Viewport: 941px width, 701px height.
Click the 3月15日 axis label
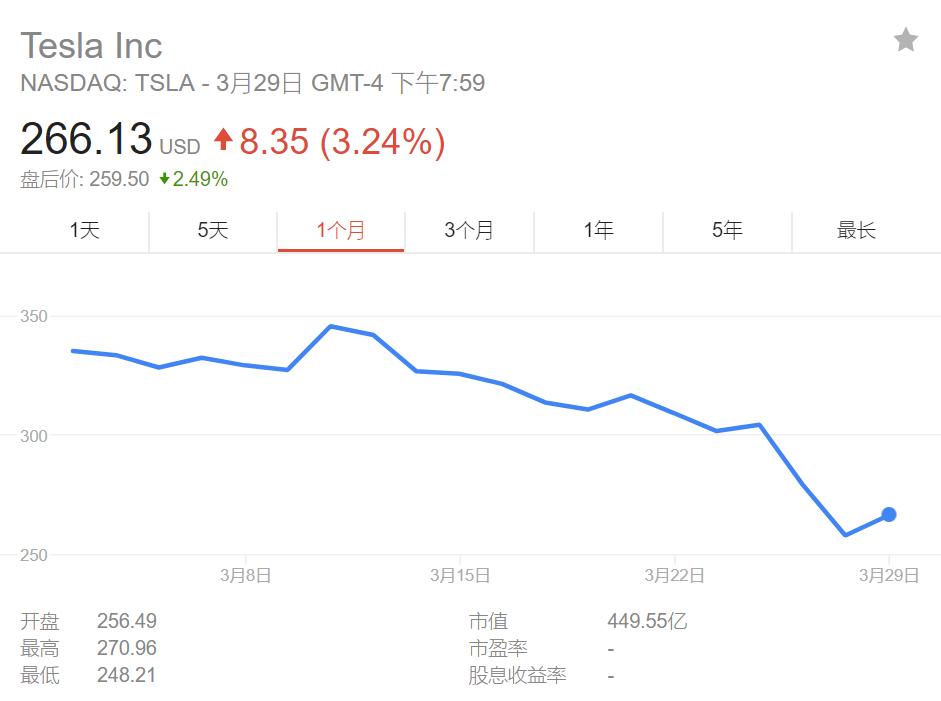pyautogui.click(x=460, y=576)
